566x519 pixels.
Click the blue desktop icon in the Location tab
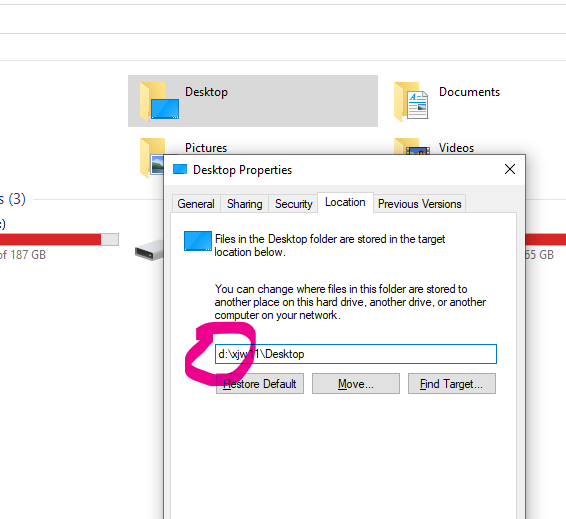click(x=198, y=241)
